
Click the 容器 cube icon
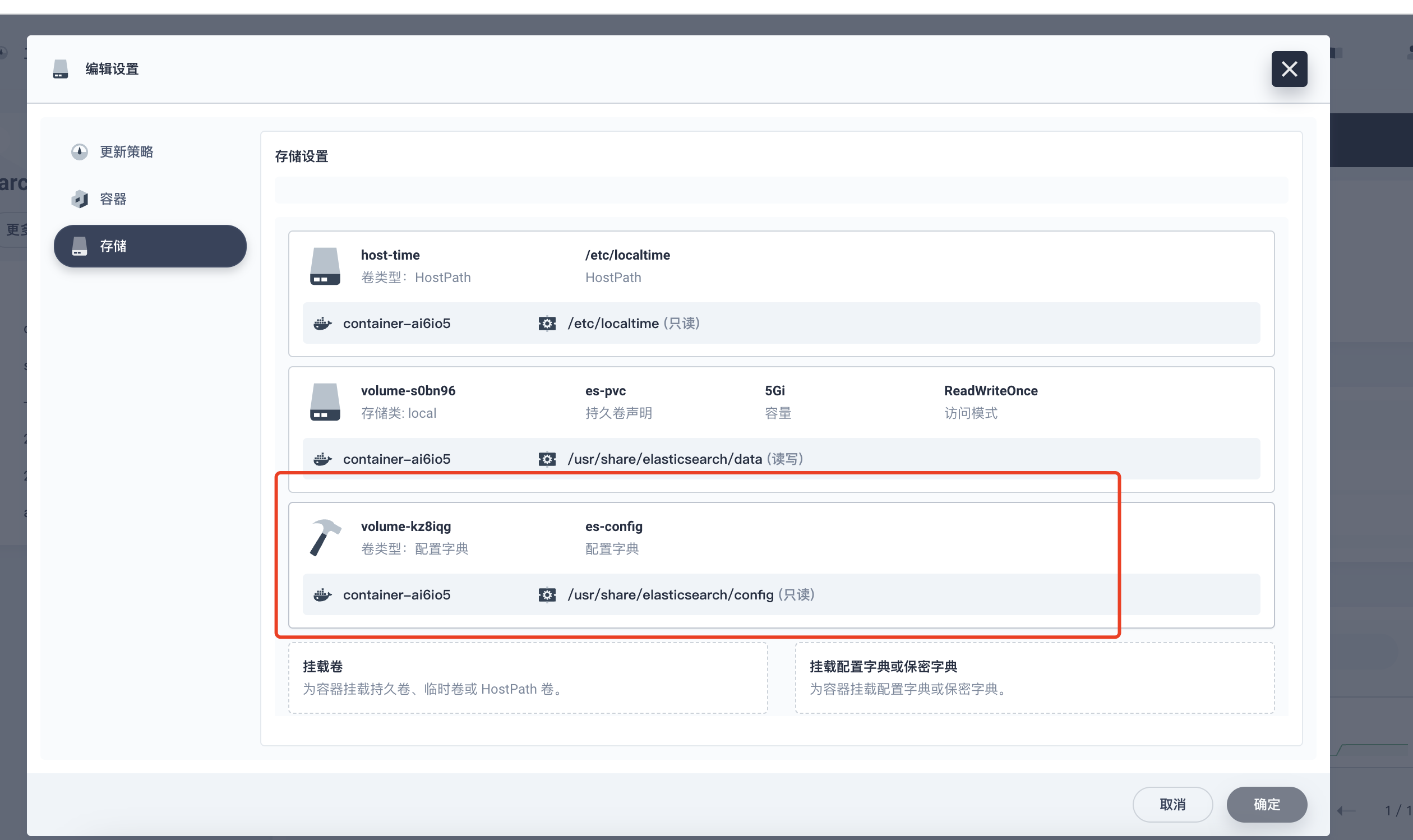(x=79, y=199)
